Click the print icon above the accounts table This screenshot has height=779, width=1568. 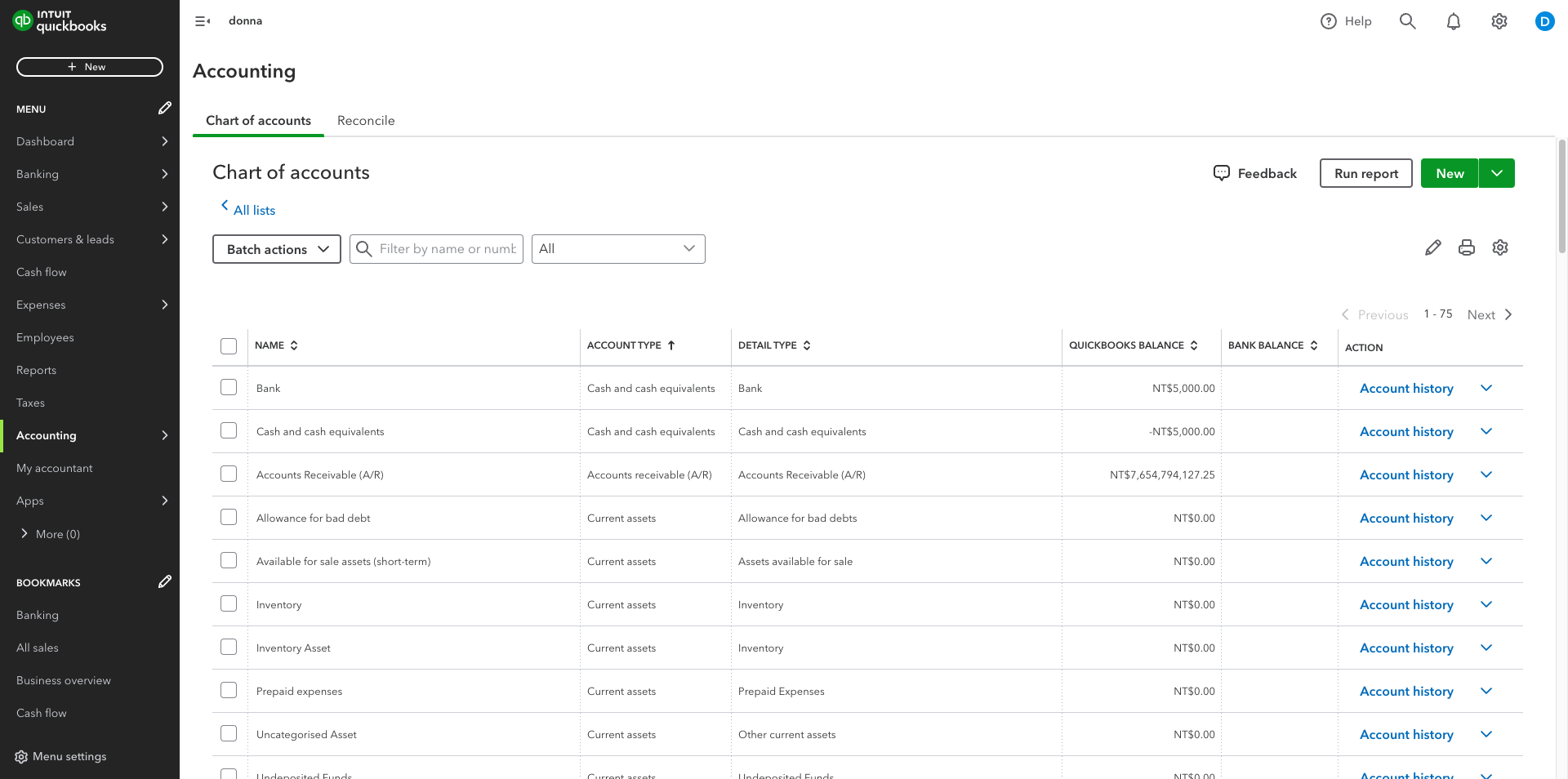pos(1467,247)
